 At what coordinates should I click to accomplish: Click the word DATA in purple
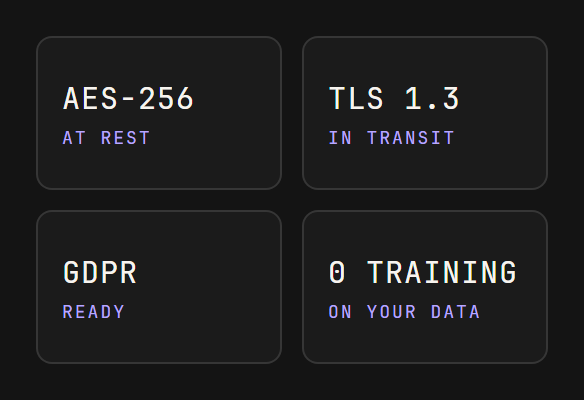click(455, 312)
